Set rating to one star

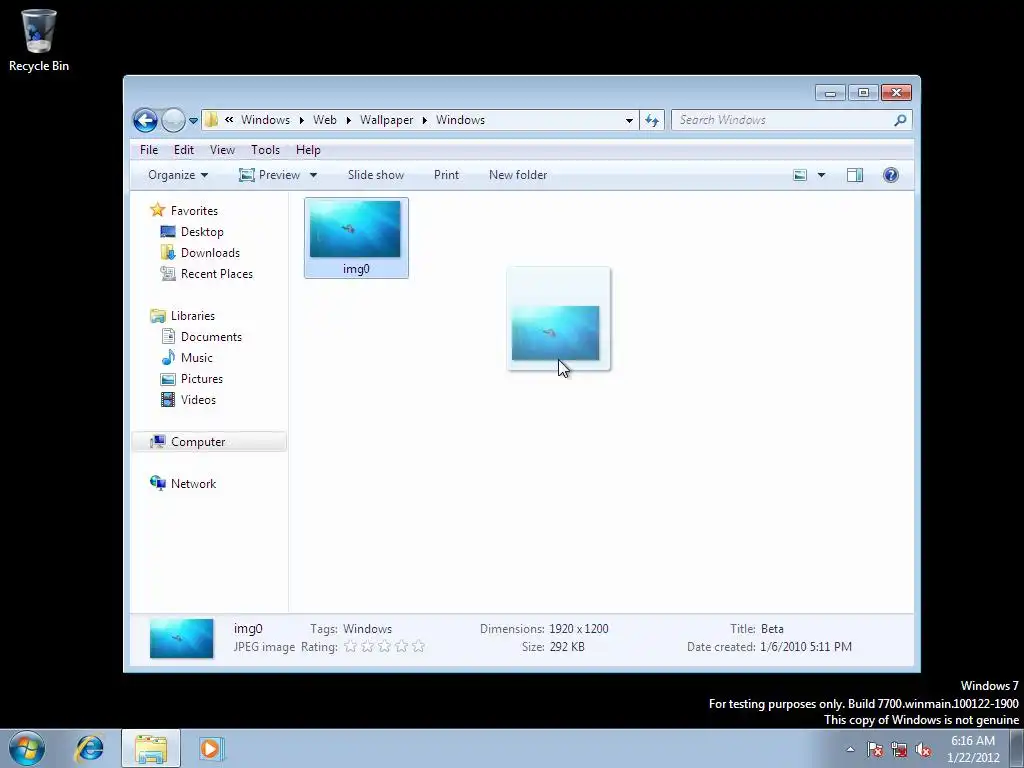coord(350,647)
